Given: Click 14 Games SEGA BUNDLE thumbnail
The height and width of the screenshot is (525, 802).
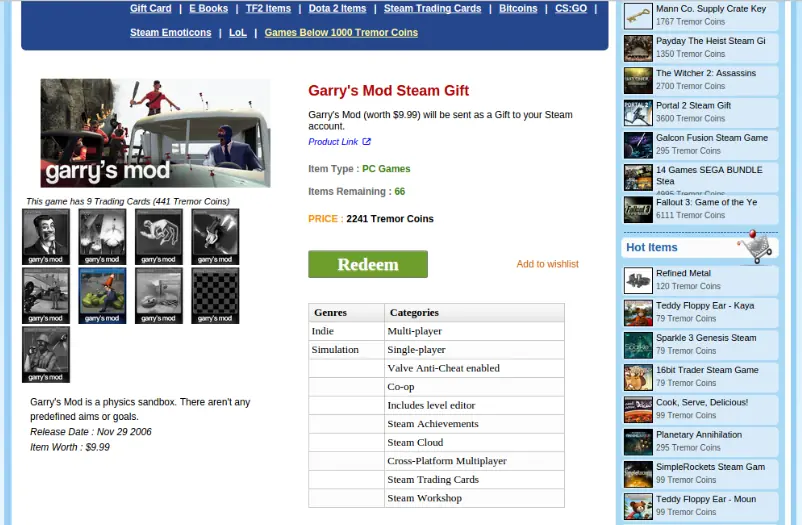Looking at the screenshot, I should tap(638, 177).
